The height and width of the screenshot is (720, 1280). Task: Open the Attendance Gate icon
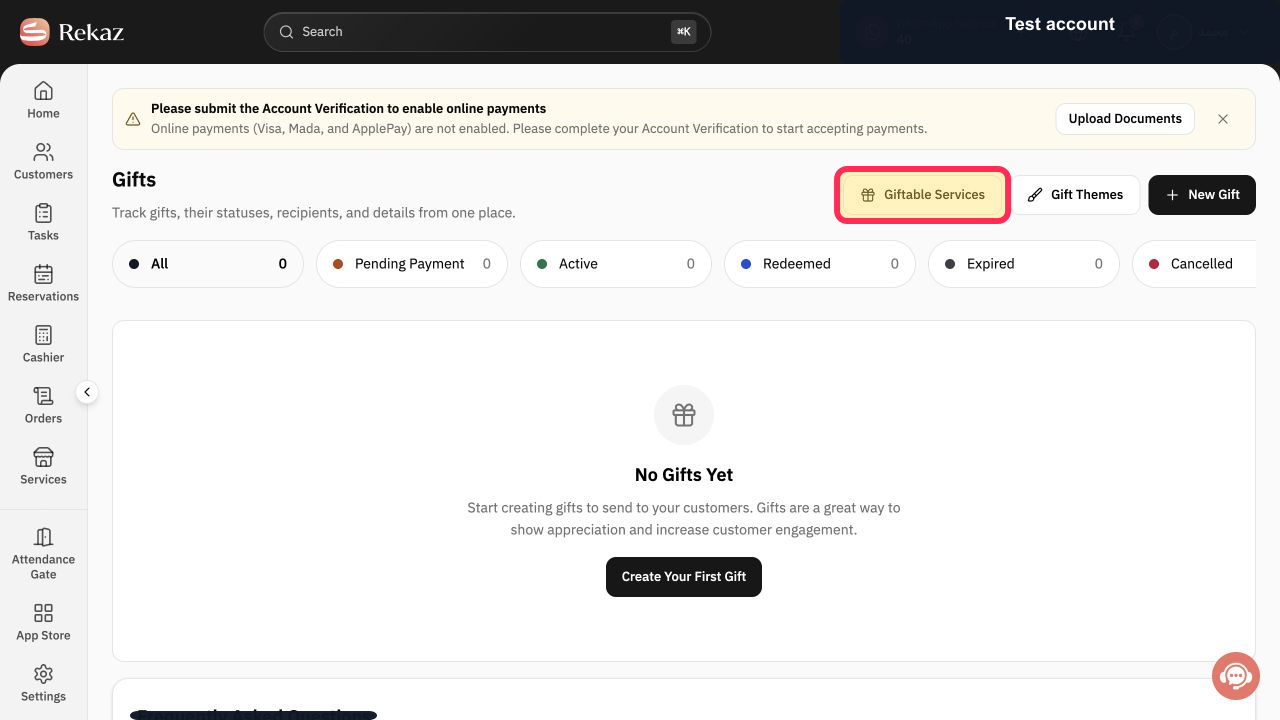pos(43,537)
